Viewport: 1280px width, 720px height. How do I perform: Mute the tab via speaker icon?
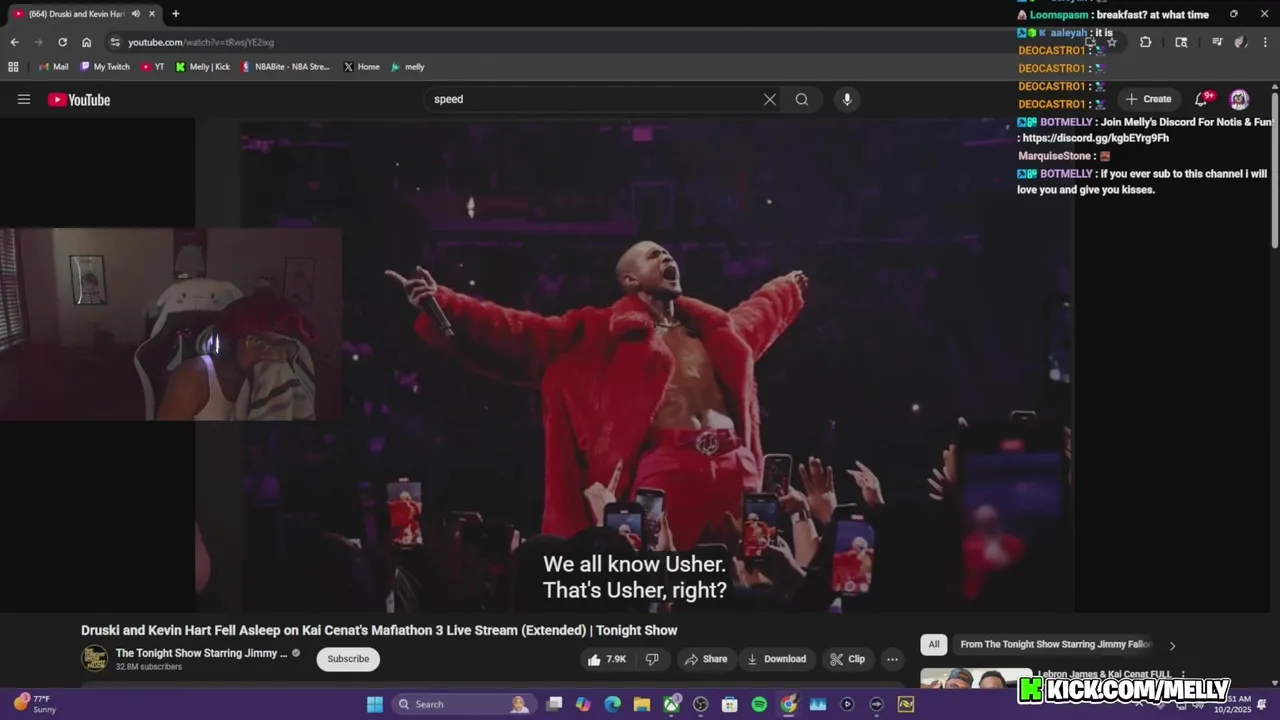click(135, 14)
